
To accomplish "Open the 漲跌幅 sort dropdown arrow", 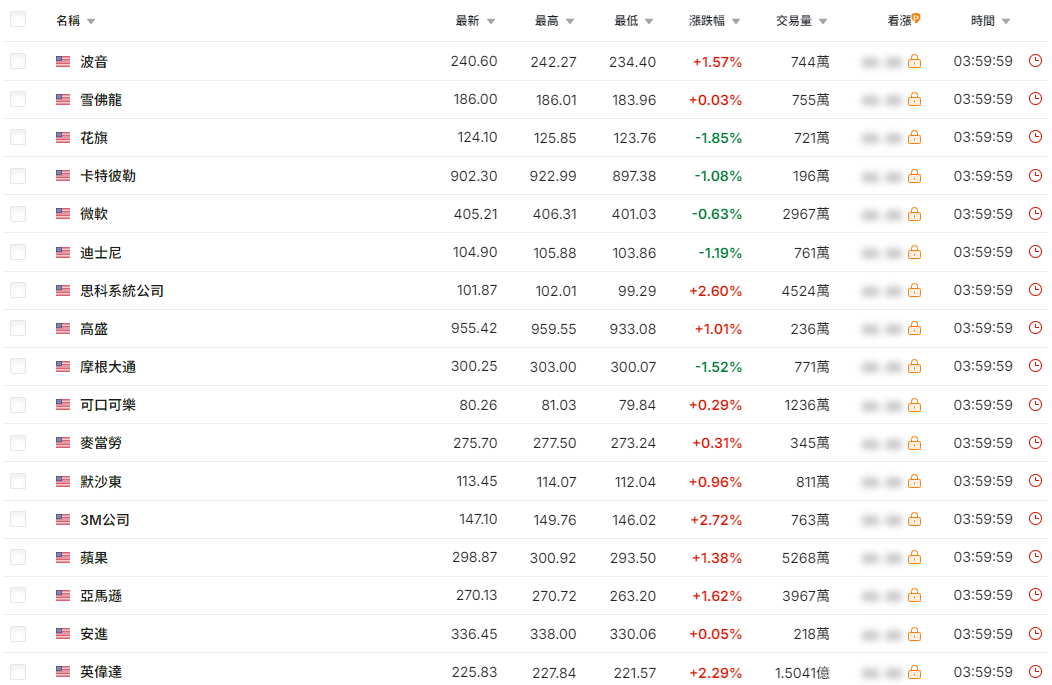I will [736, 21].
